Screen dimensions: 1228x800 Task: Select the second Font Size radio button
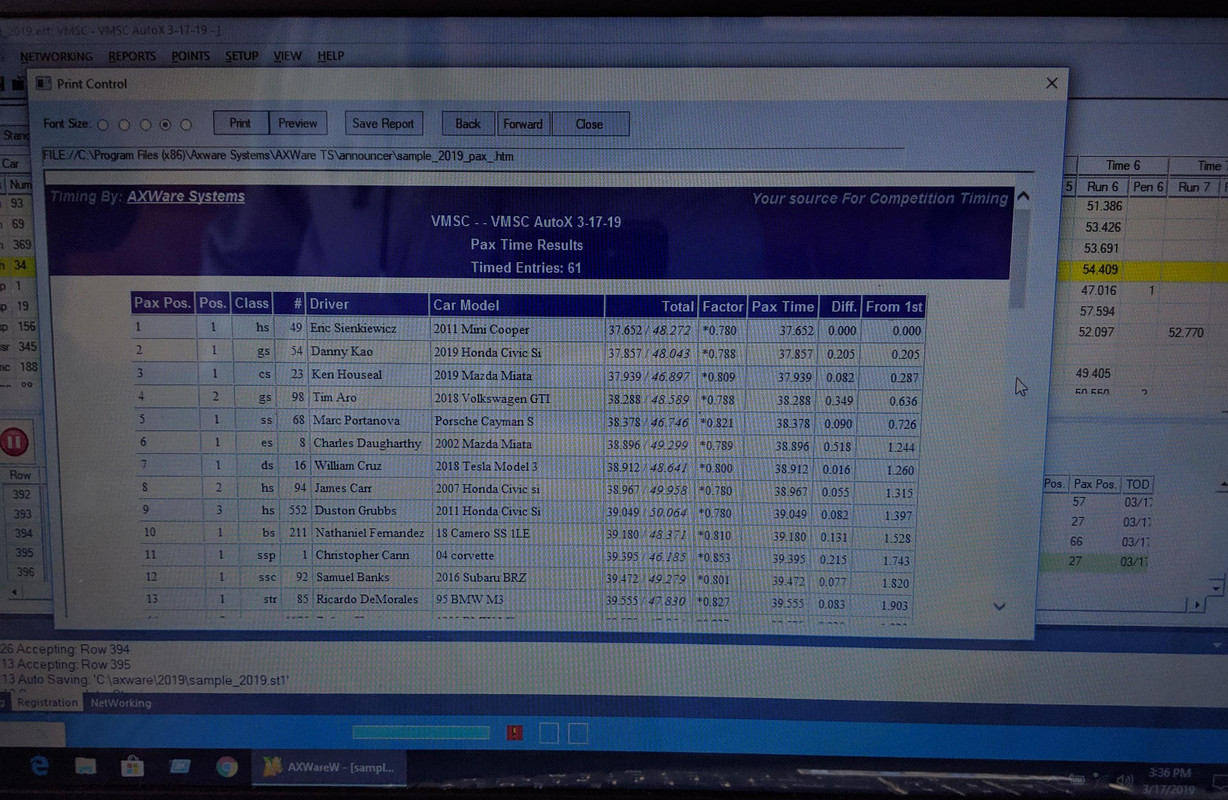coord(124,125)
